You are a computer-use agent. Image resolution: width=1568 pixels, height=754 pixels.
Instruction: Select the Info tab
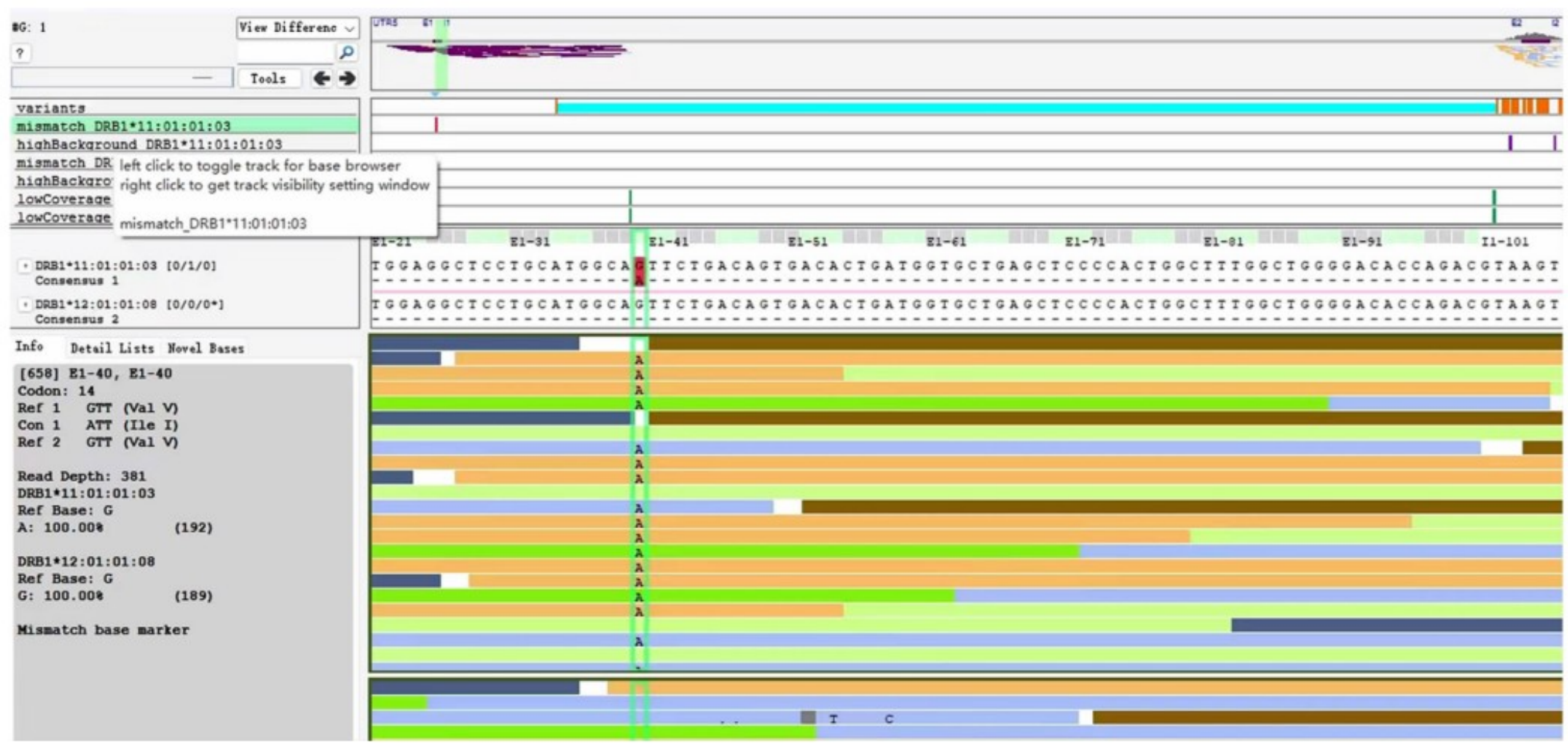29,347
